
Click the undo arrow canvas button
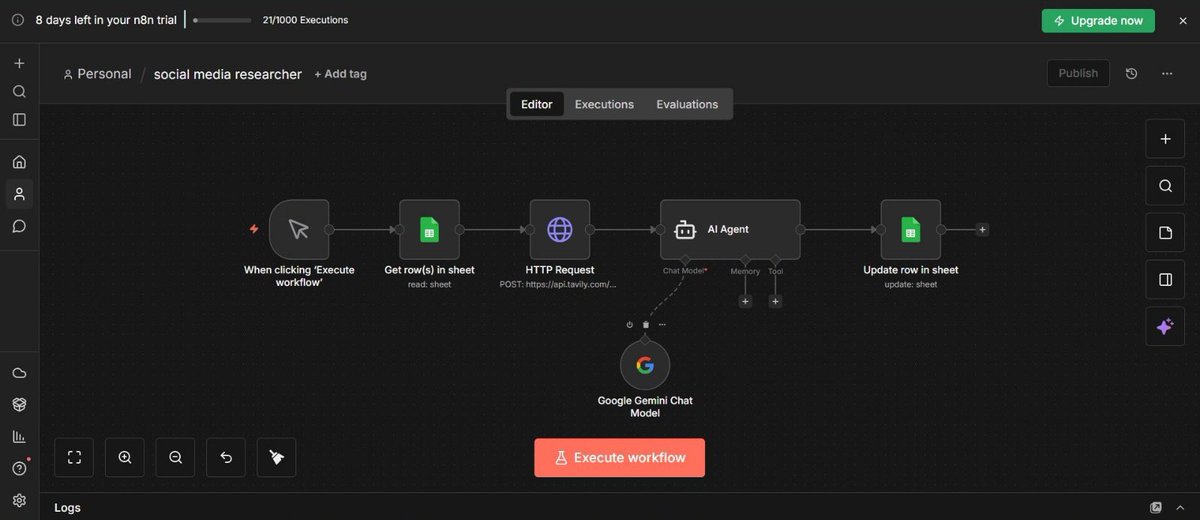pyautogui.click(x=226, y=457)
